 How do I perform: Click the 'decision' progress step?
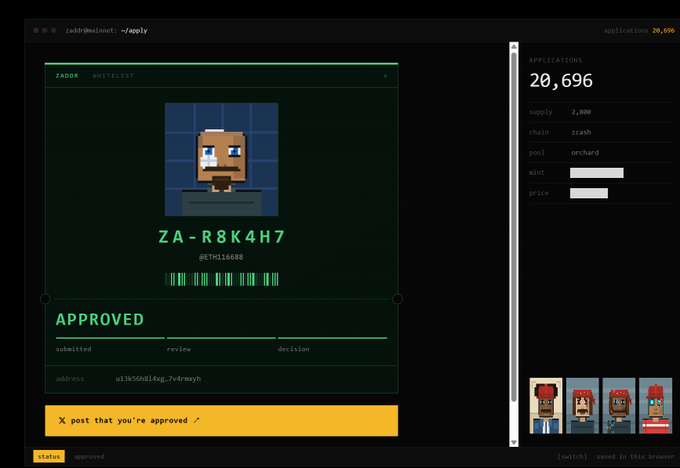tap(294, 349)
